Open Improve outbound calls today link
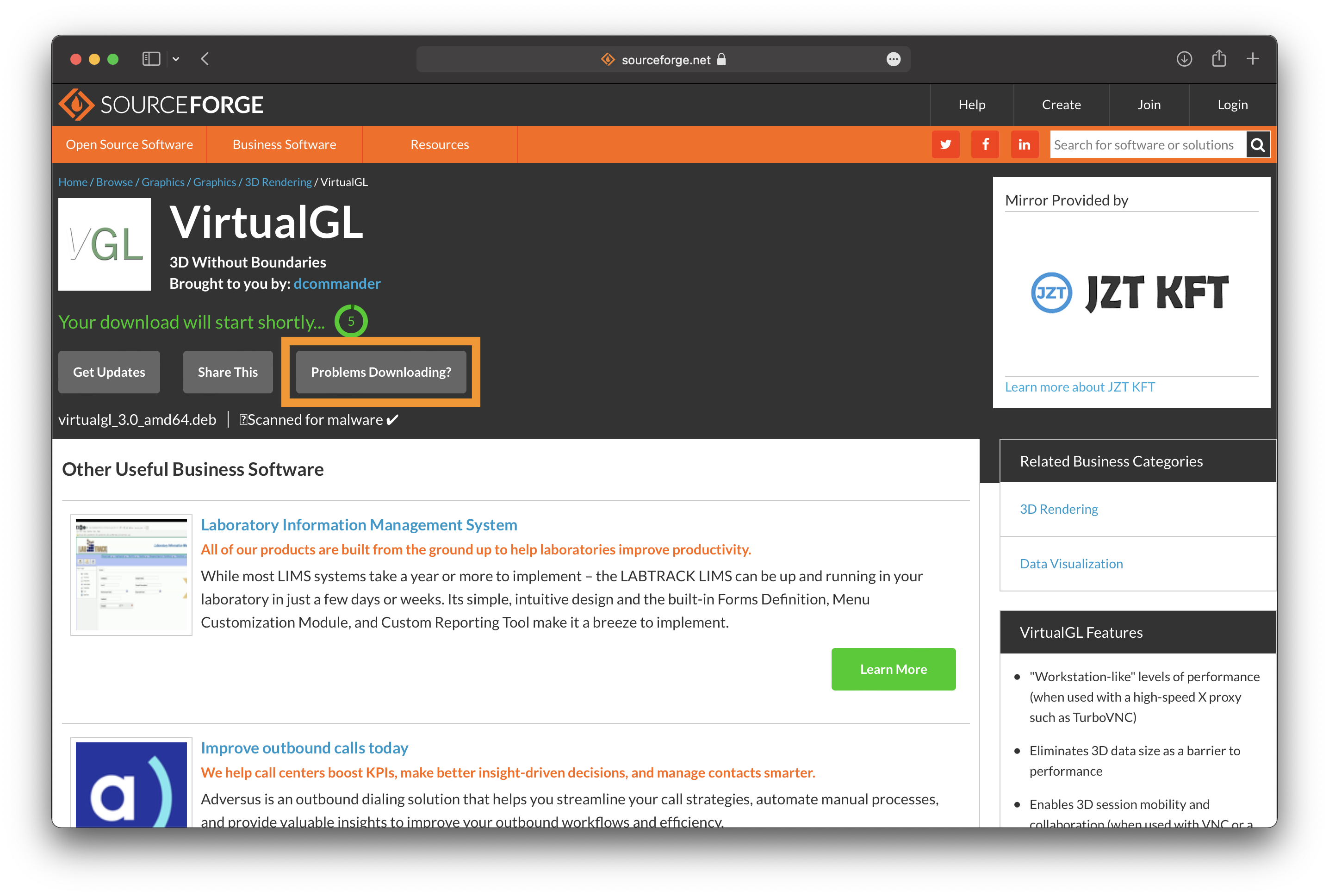 [304, 747]
